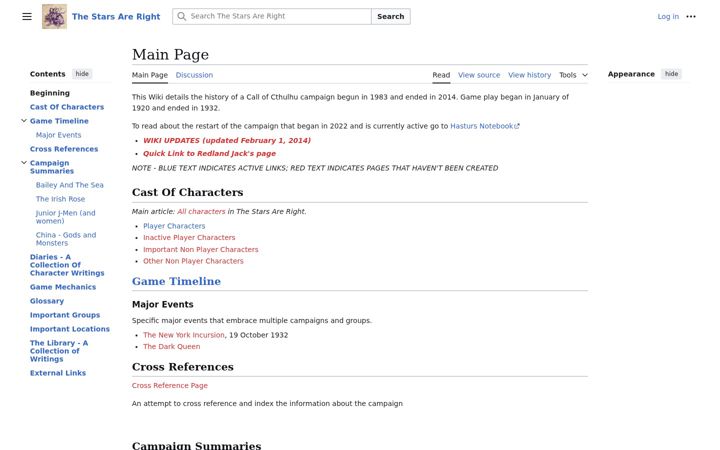Viewport: 720px width, 450px height.
Task: Jump to Major Events in contents
Action: pyautogui.click(x=58, y=135)
